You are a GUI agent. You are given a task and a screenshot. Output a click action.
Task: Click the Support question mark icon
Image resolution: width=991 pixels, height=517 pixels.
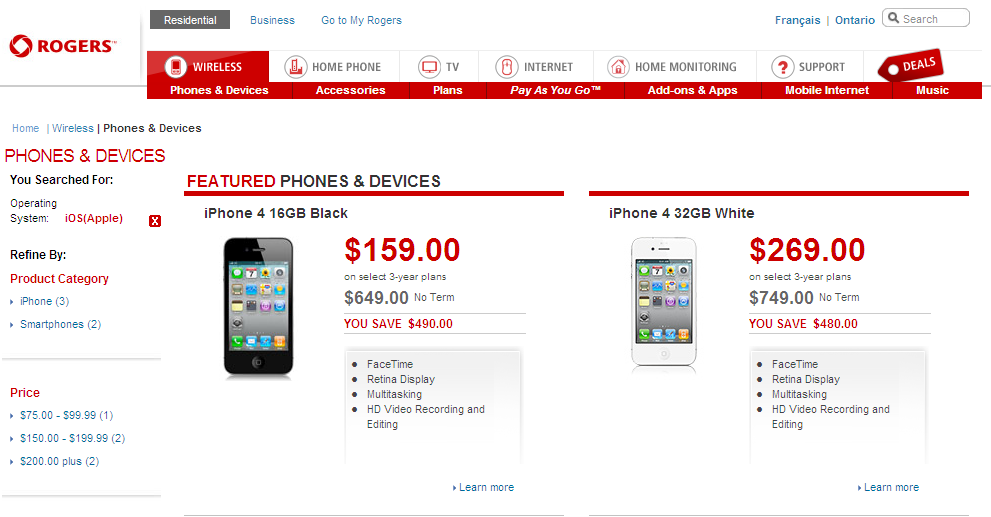782,66
